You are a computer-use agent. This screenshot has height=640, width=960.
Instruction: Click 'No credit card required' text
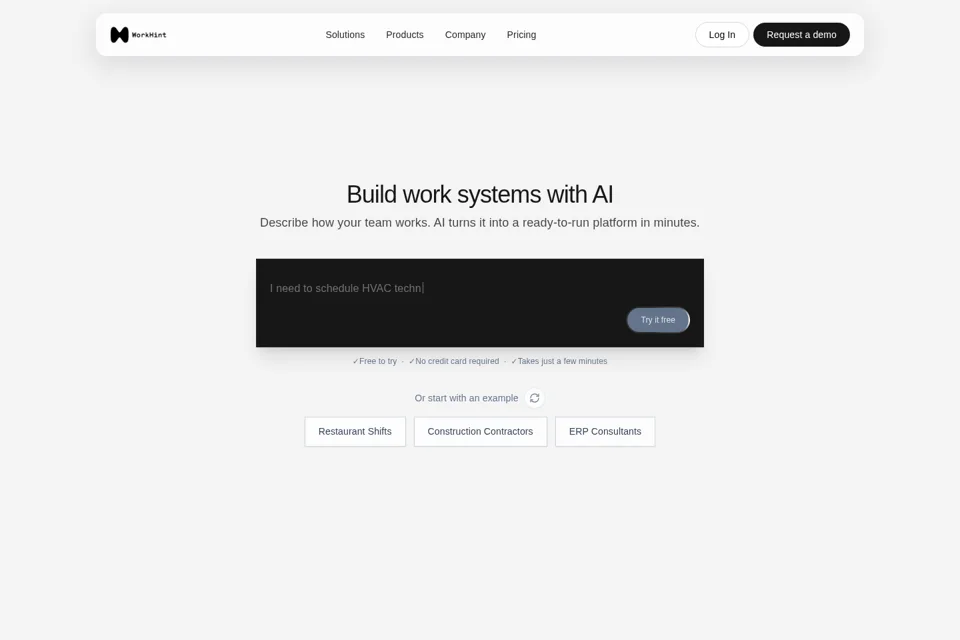coord(457,361)
